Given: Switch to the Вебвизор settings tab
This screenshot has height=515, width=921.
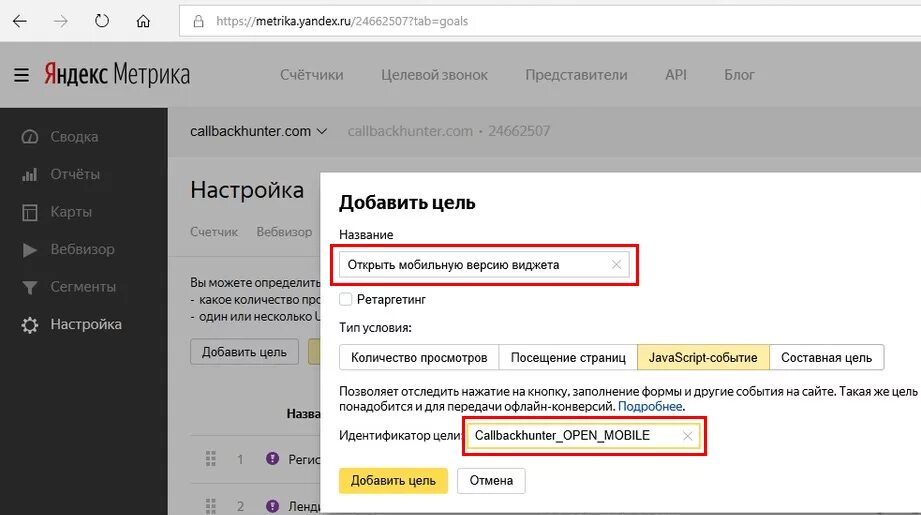Looking at the screenshot, I should pyautogui.click(x=284, y=232).
